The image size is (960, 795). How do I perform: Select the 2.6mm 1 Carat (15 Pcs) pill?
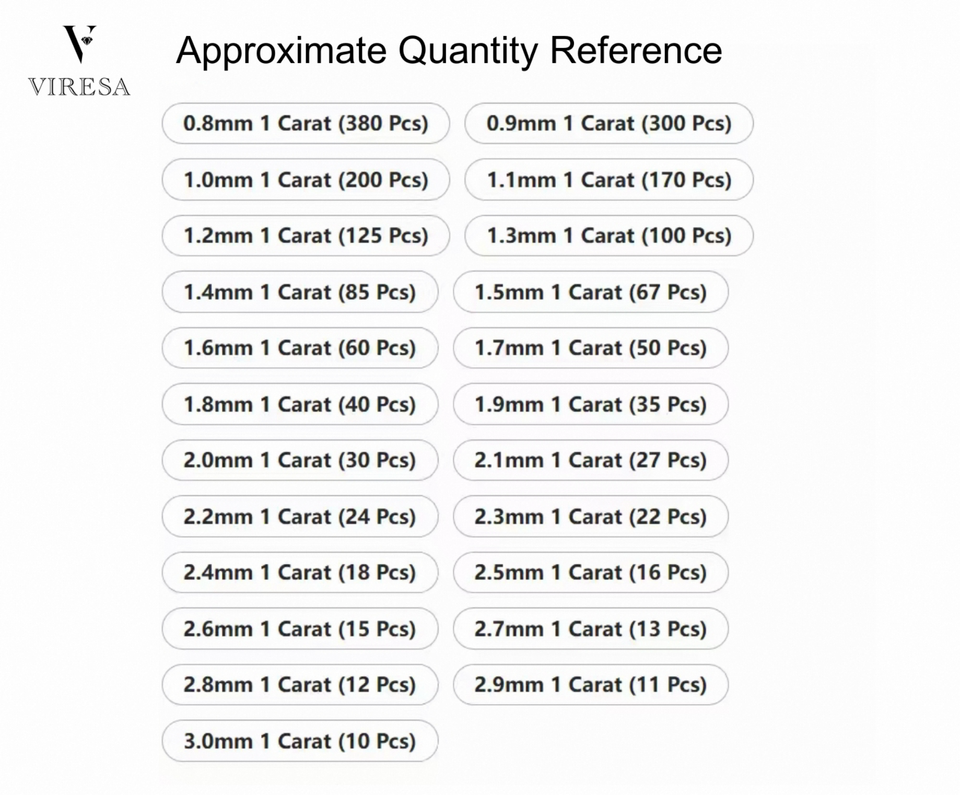[x=299, y=629]
